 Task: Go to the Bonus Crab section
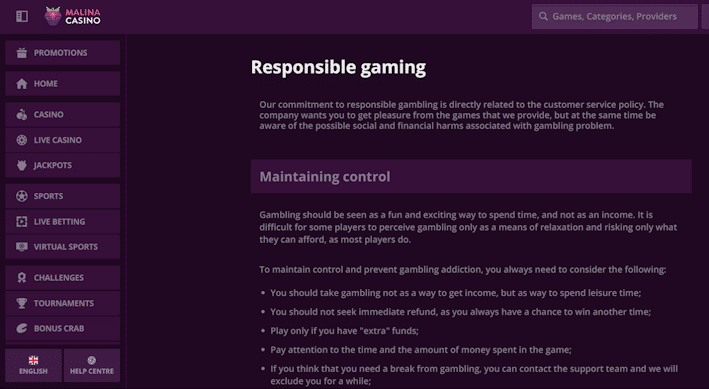(63, 328)
